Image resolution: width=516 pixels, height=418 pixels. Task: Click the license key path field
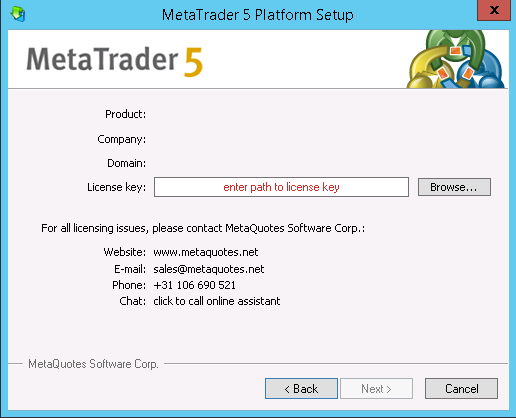pyautogui.click(x=281, y=187)
